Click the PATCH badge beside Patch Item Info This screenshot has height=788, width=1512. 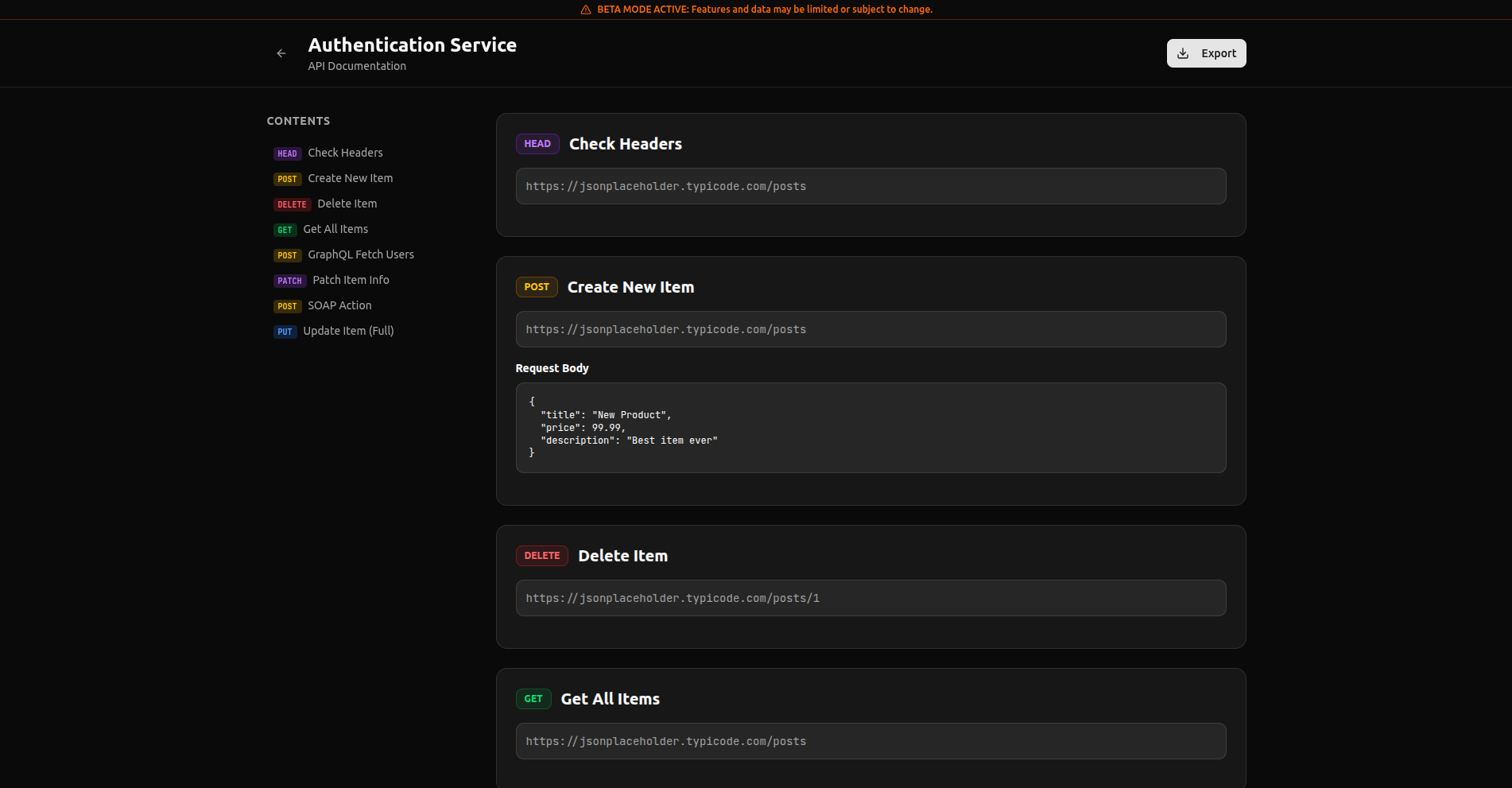coord(289,281)
